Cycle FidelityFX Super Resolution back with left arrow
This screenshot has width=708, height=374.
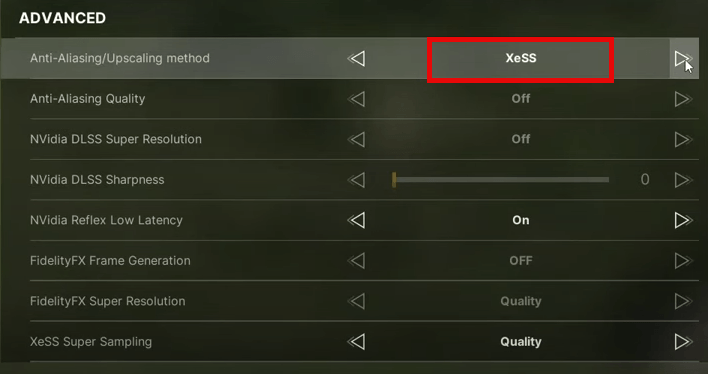(x=357, y=301)
